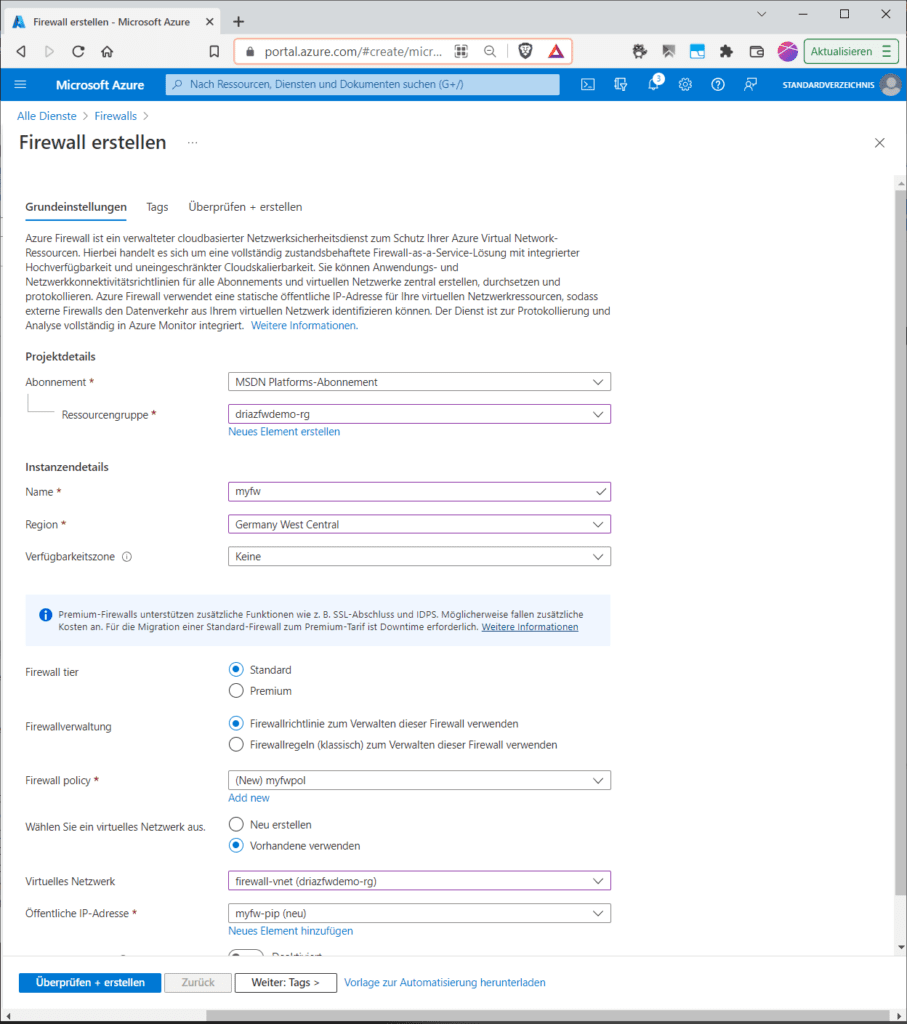Close the Firewall erstellen browser tab
The width and height of the screenshot is (907, 1024).
(210, 22)
